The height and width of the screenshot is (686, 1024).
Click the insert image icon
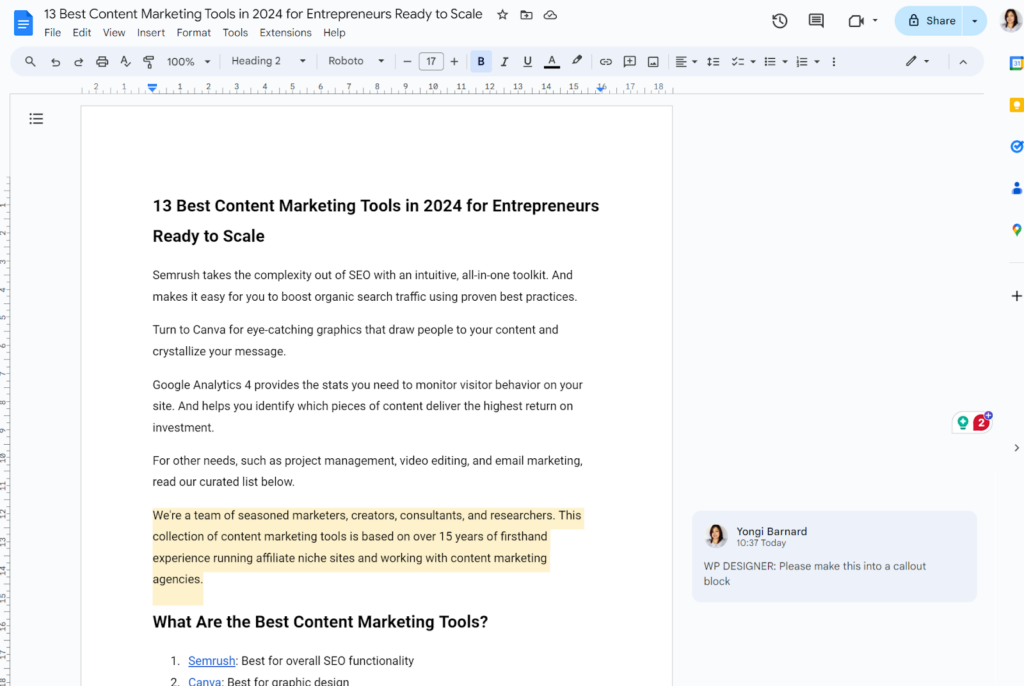[653, 62]
